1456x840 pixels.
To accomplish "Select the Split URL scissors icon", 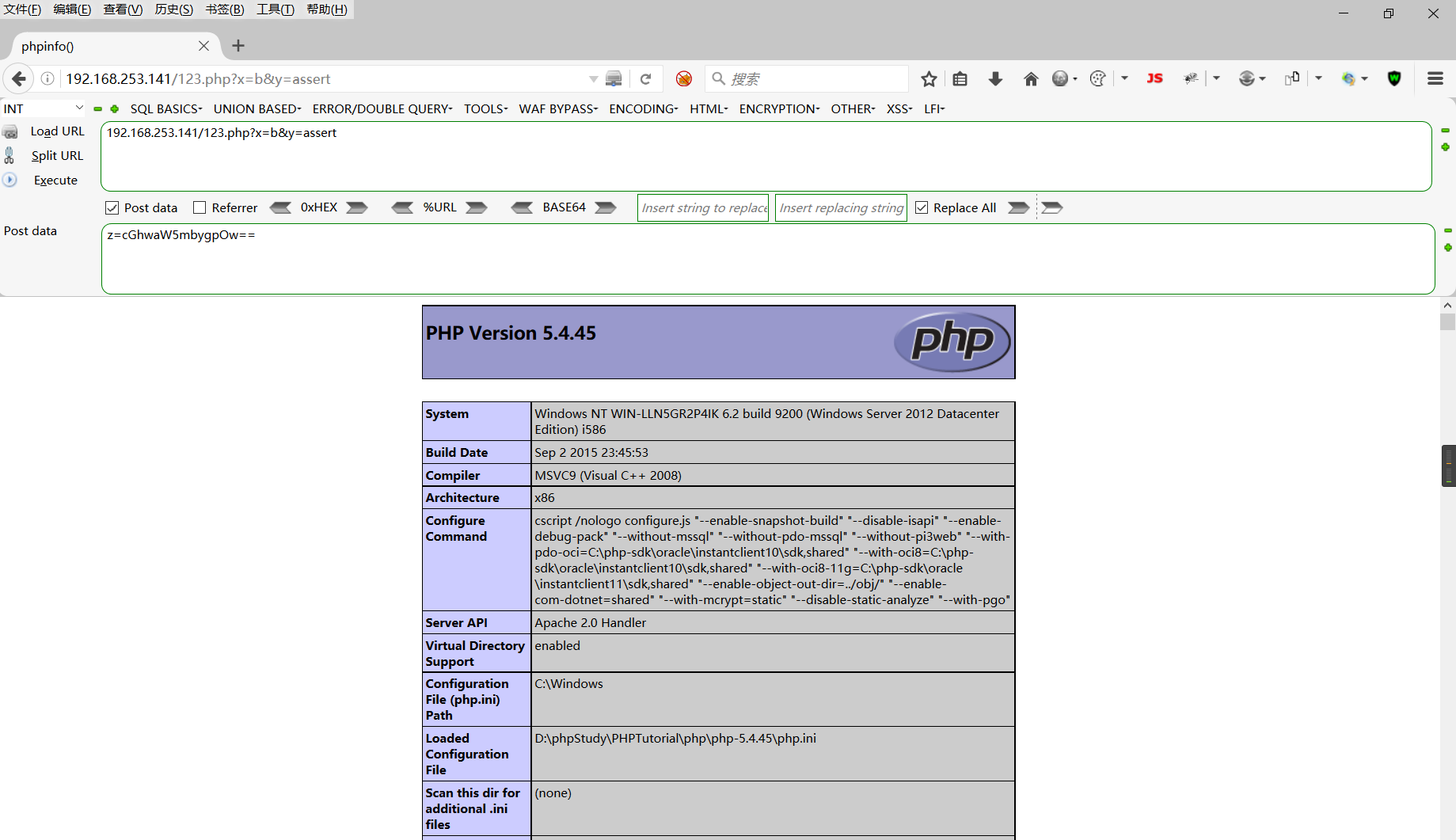I will (x=10, y=155).
